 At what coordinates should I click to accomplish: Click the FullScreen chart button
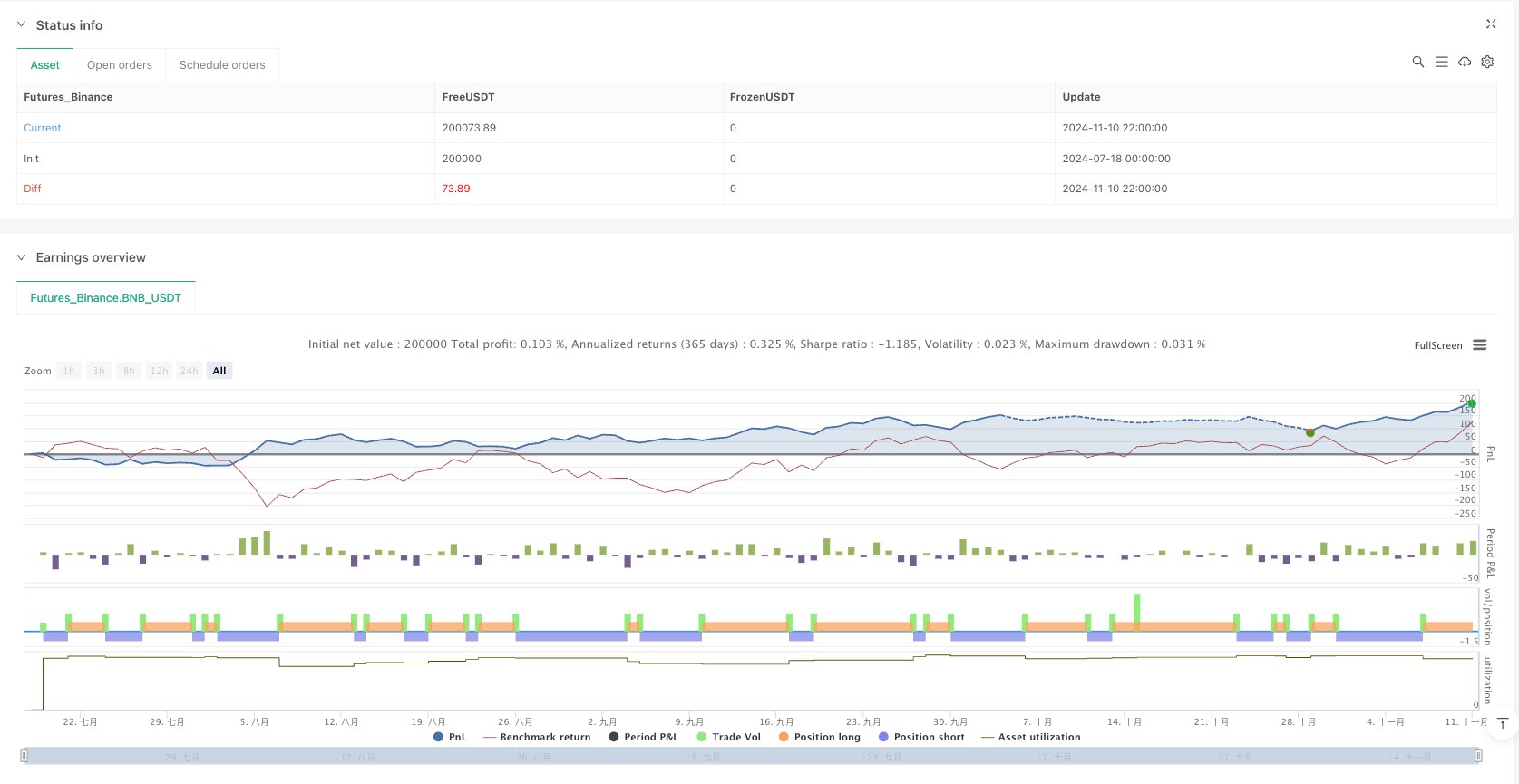(1438, 345)
